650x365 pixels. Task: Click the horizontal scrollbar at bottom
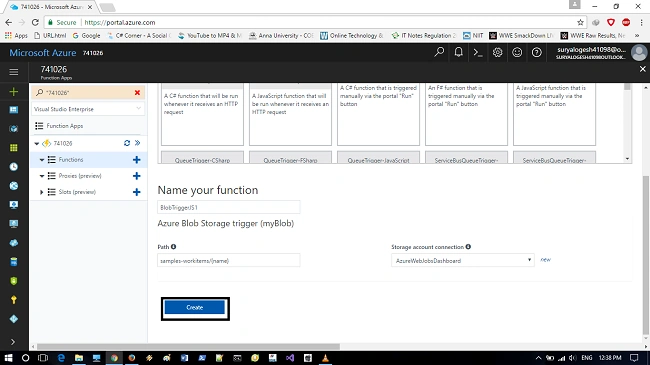click(188, 347)
